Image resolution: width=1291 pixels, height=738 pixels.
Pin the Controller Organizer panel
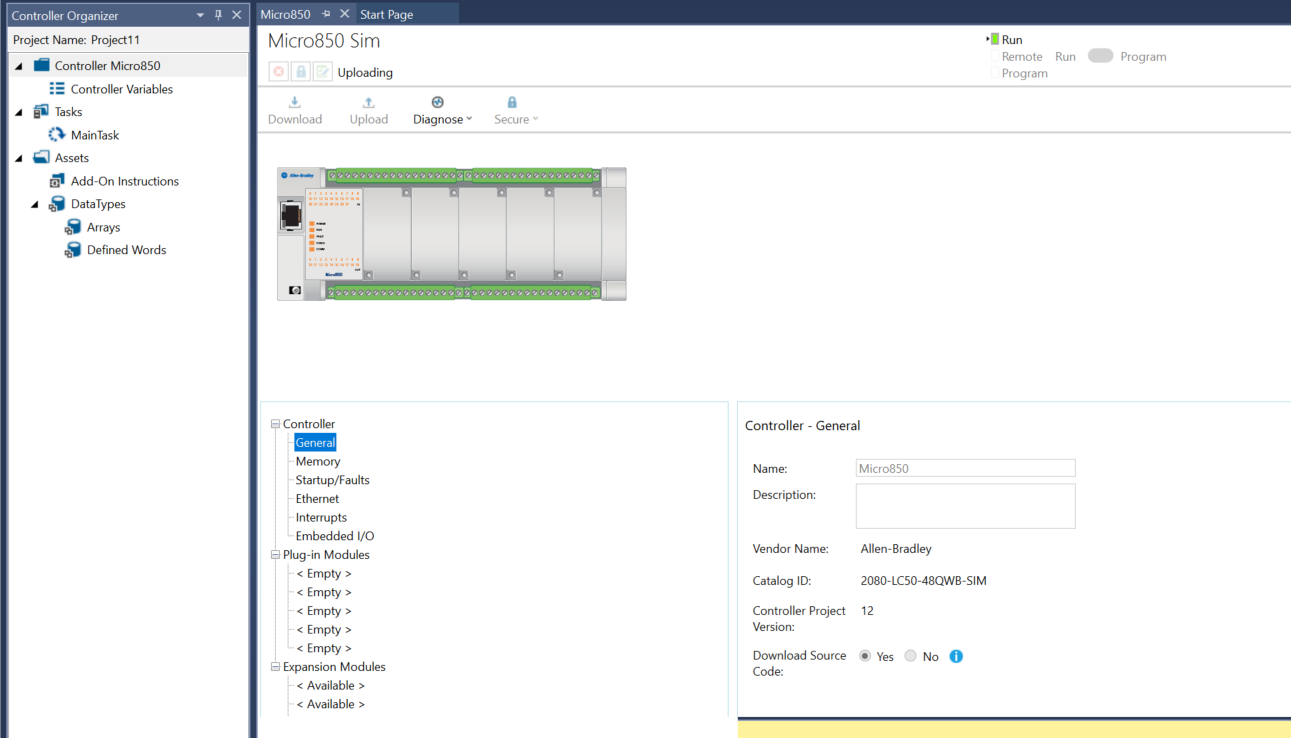pyautogui.click(x=218, y=15)
